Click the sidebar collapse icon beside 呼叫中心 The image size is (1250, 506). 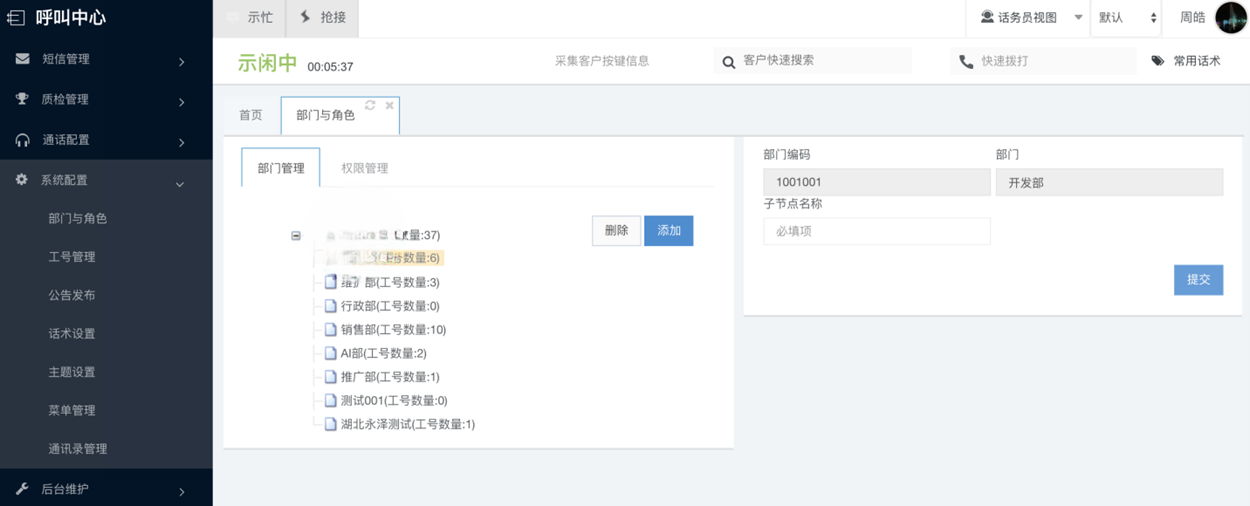coord(16,18)
